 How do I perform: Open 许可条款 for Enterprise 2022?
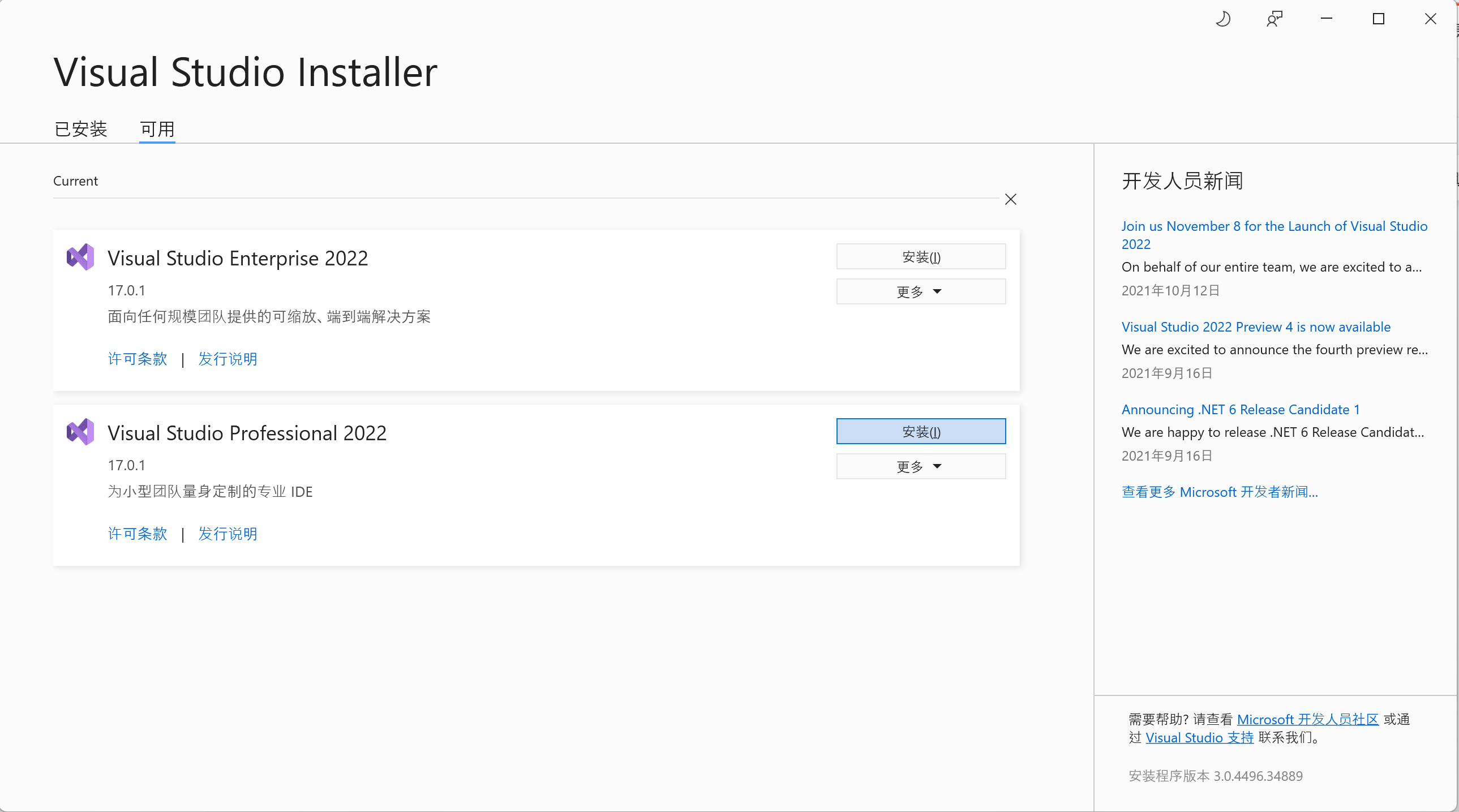click(136, 359)
